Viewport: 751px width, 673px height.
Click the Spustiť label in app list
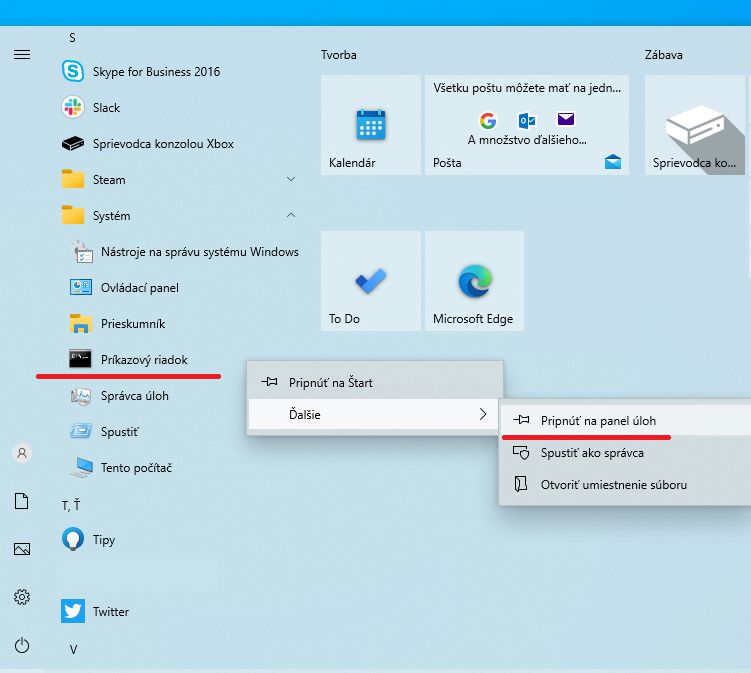pos(120,432)
